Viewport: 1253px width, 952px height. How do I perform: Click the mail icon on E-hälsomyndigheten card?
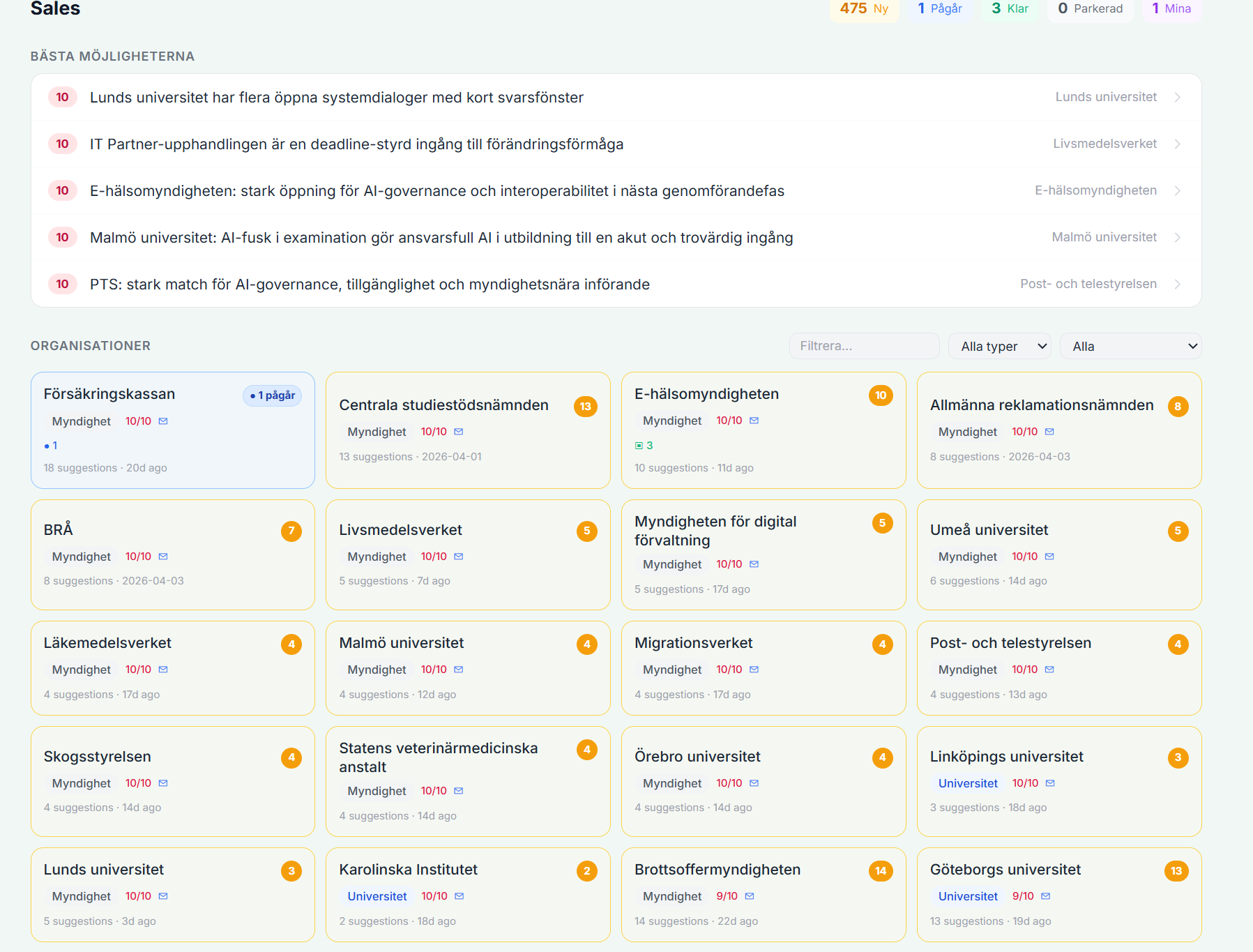pyautogui.click(x=754, y=421)
